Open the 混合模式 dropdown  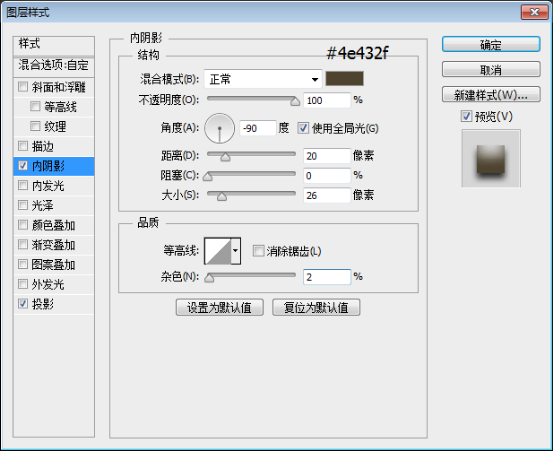click(x=263, y=79)
